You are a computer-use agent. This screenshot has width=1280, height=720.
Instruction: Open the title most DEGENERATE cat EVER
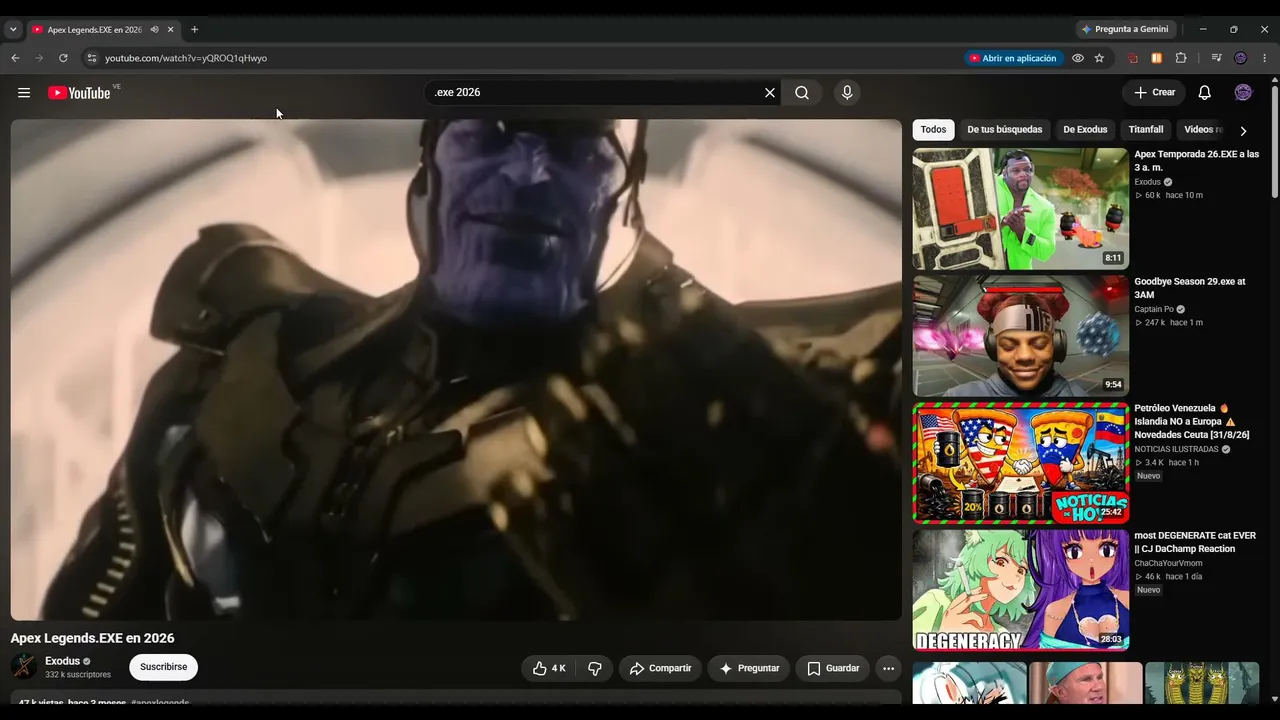point(1195,542)
